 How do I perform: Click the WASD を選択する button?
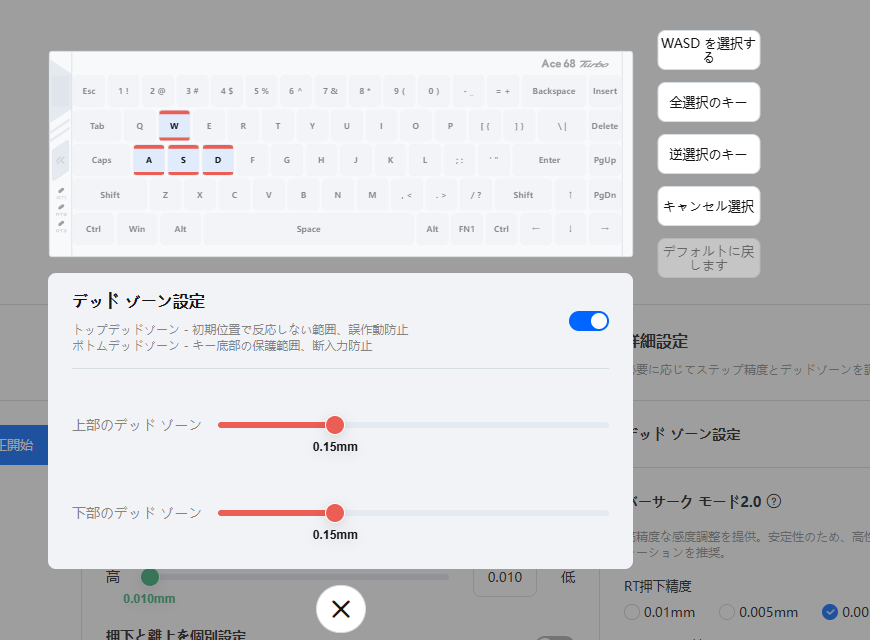coord(708,50)
